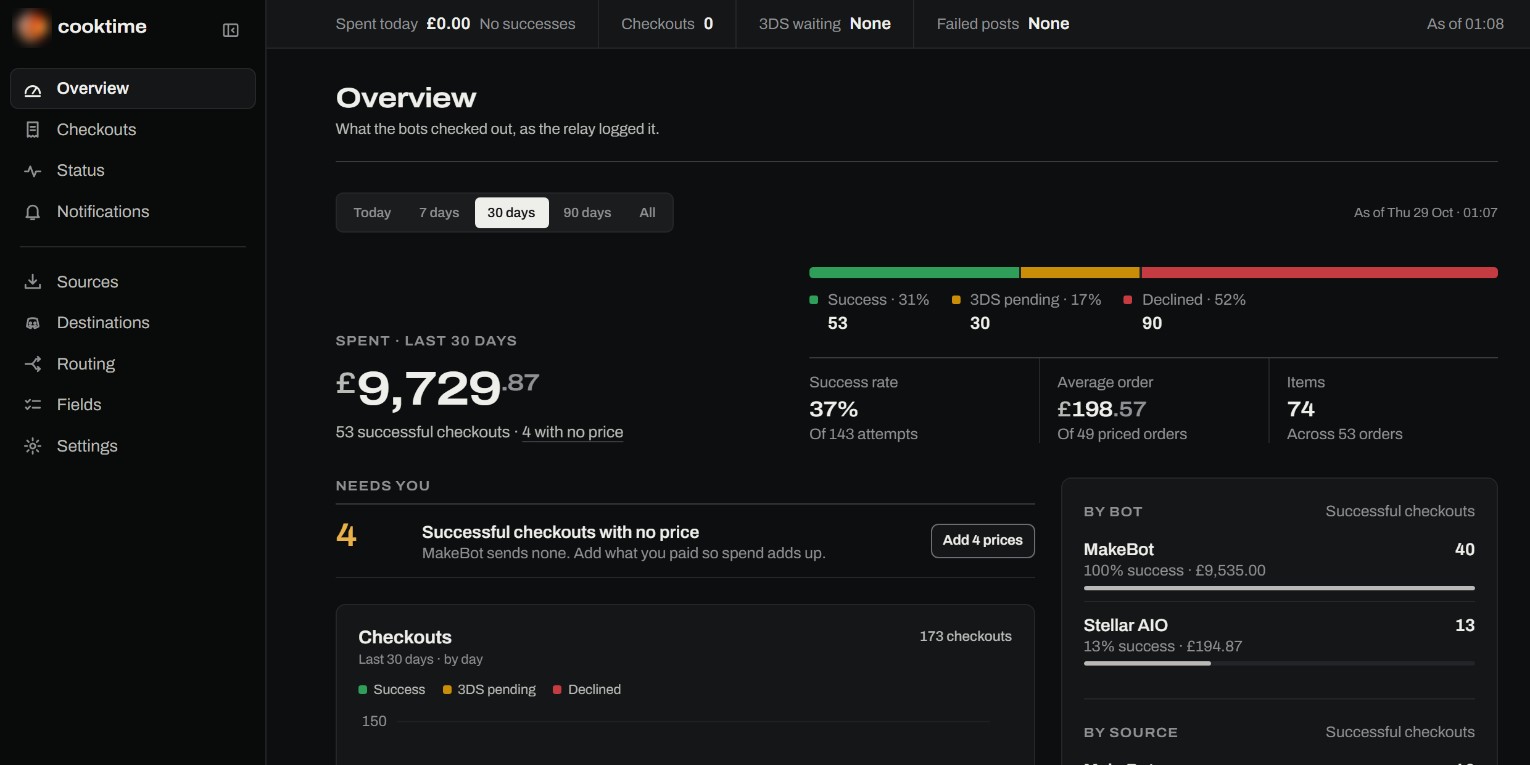Click the Settings gear icon
The width and height of the screenshot is (1530, 765).
pyautogui.click(x=33, y=446)
